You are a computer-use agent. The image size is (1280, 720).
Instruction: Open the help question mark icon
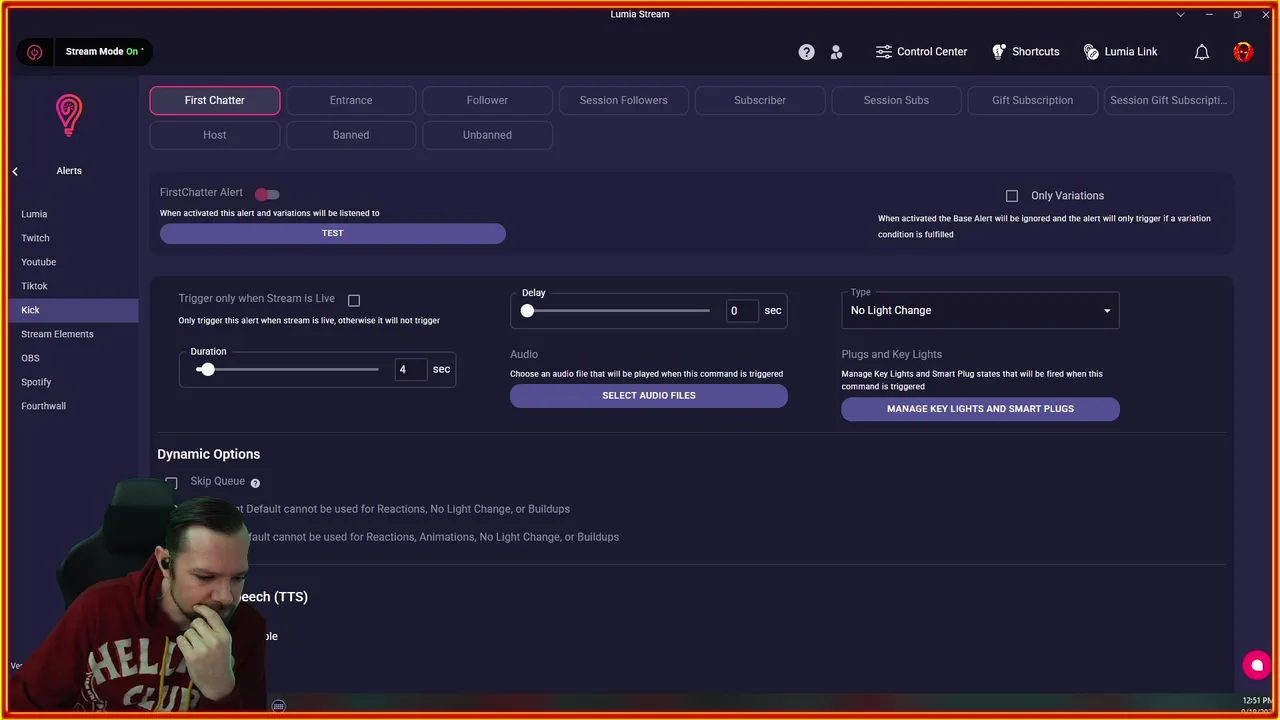coord(806,52)
